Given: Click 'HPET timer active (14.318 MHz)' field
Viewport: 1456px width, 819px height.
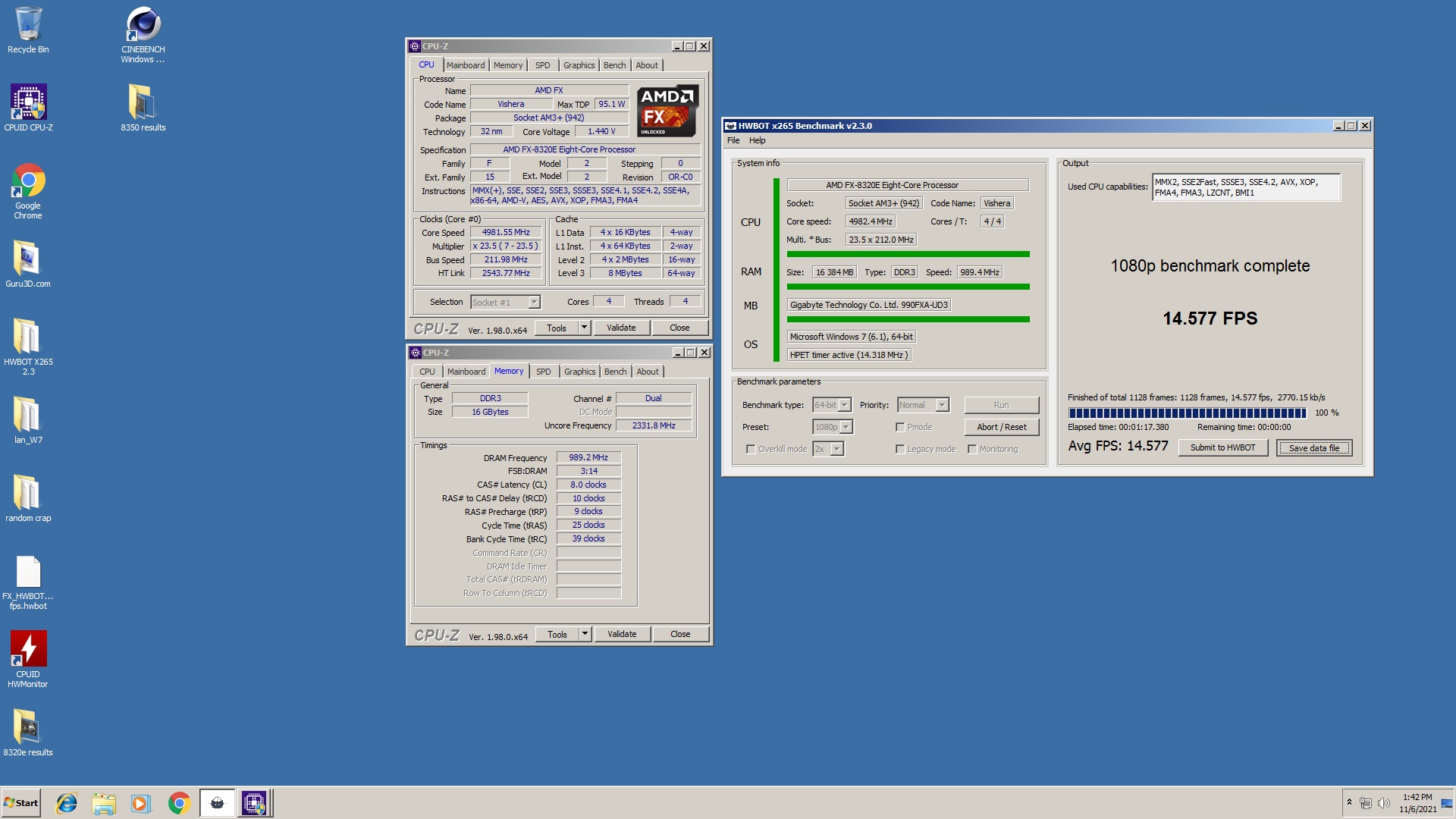Looking at the screenshot, I should pos(849,355).
